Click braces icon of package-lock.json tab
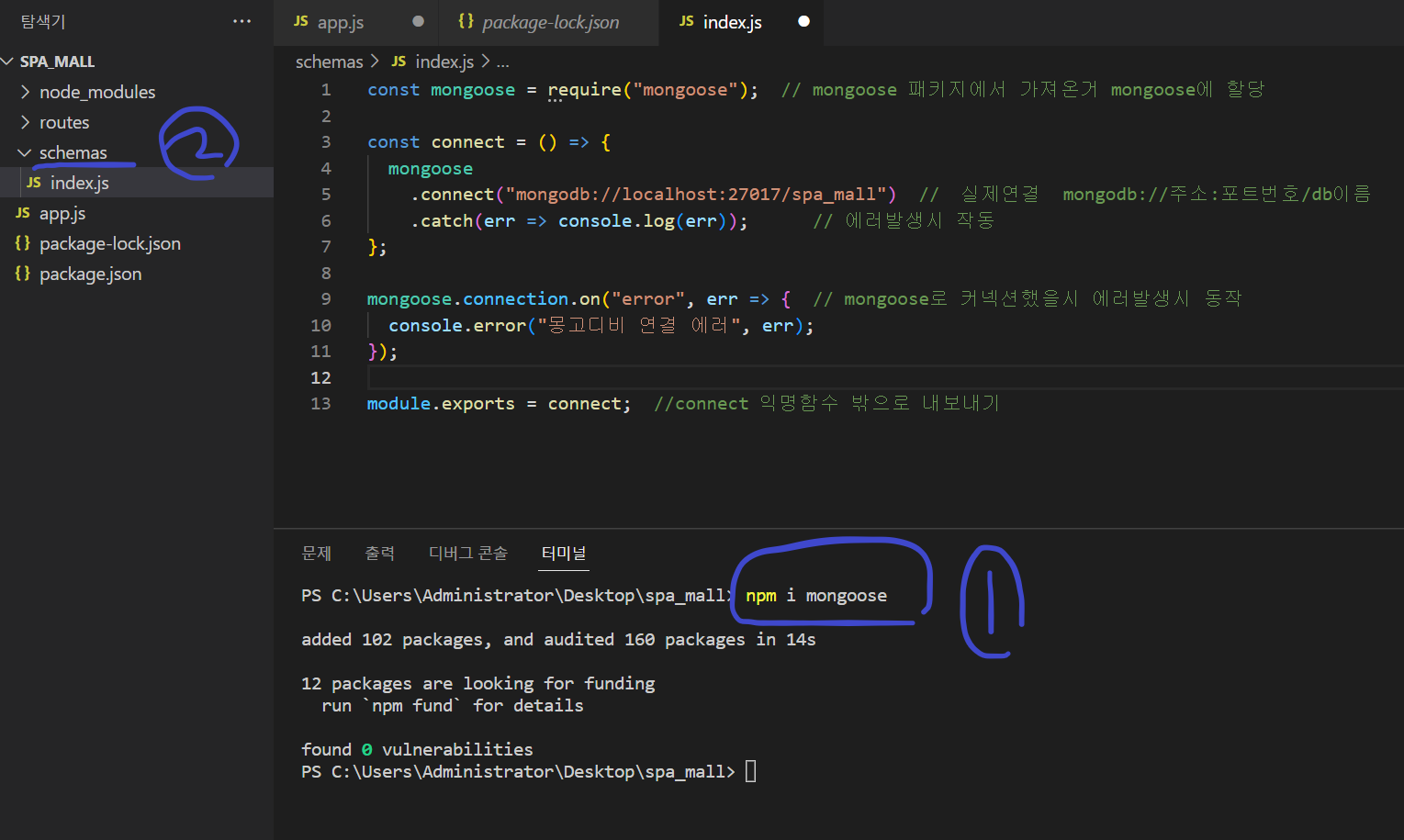Image resolution: width=1404 pixels, height=840 pixels. 466,20
